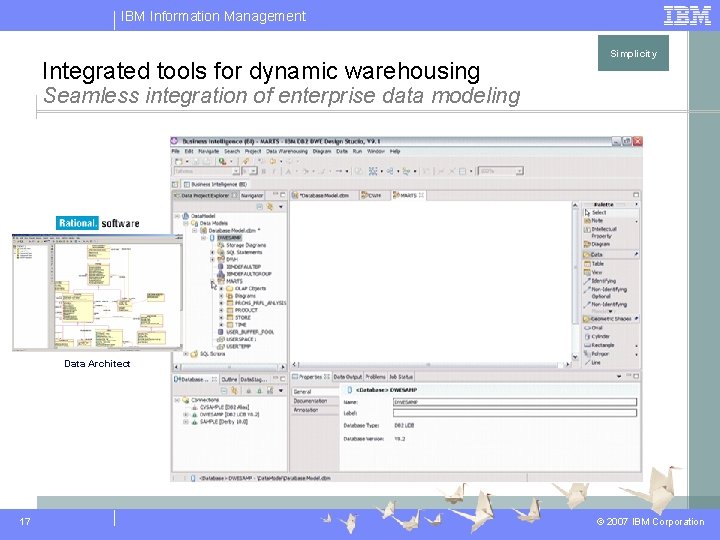Viewport: 720px width, 540px height.
Task: Switch to the Outline tab
Action: tap(229, 379)
